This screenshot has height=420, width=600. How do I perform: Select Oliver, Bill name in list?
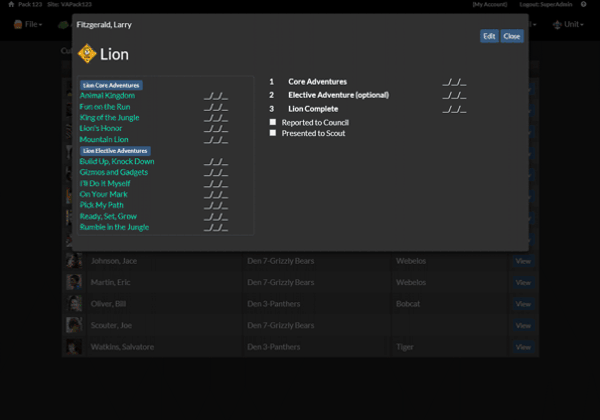(x=108, y=304)
